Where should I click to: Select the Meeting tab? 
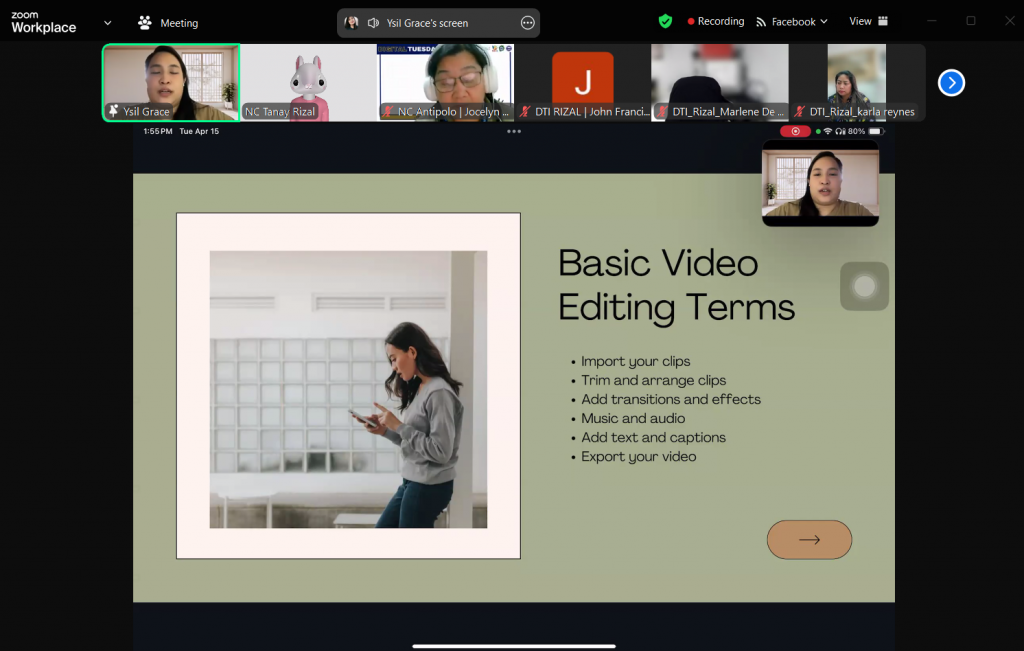178,21
